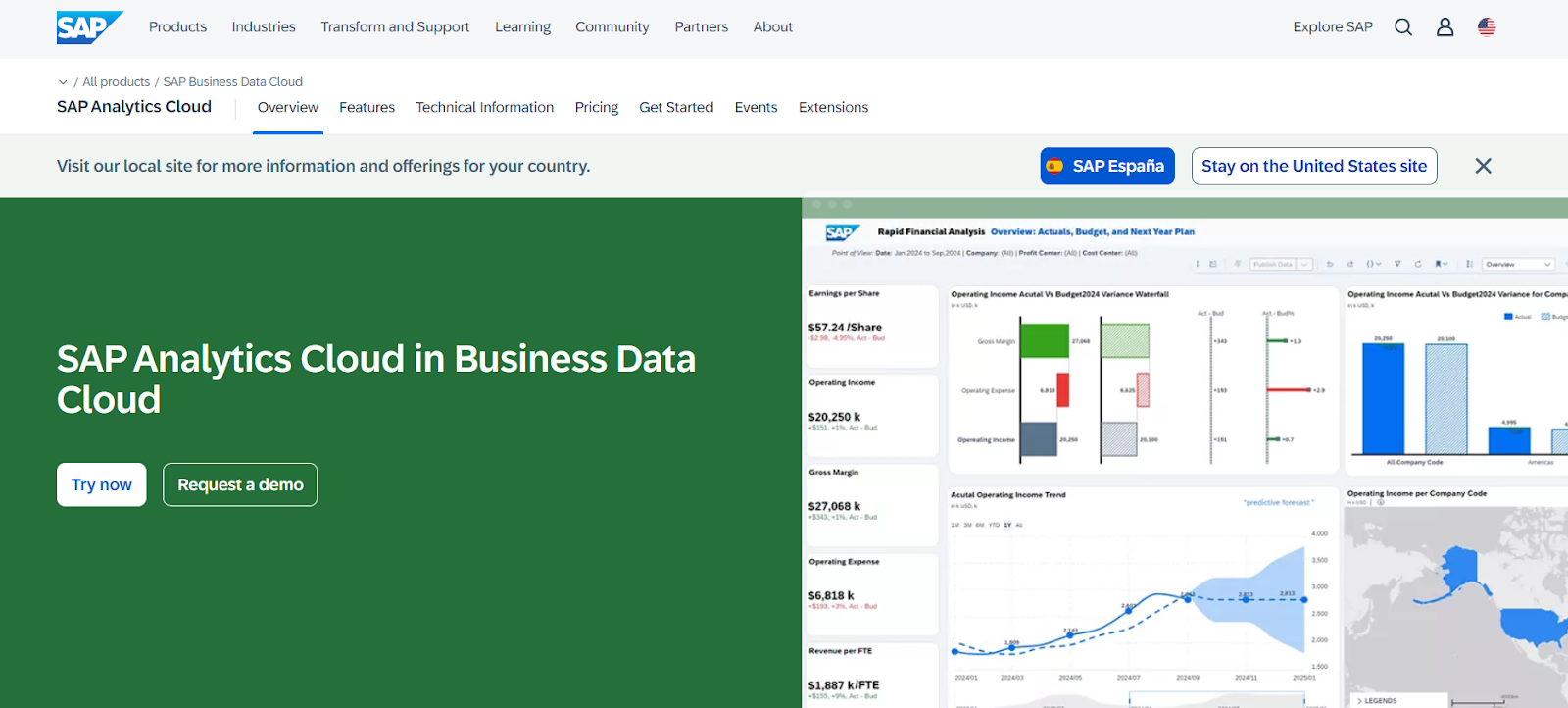This screenshot has height=708, width=1568.
Task: Open the search magnifier icon
Action: click(1403, 27)
